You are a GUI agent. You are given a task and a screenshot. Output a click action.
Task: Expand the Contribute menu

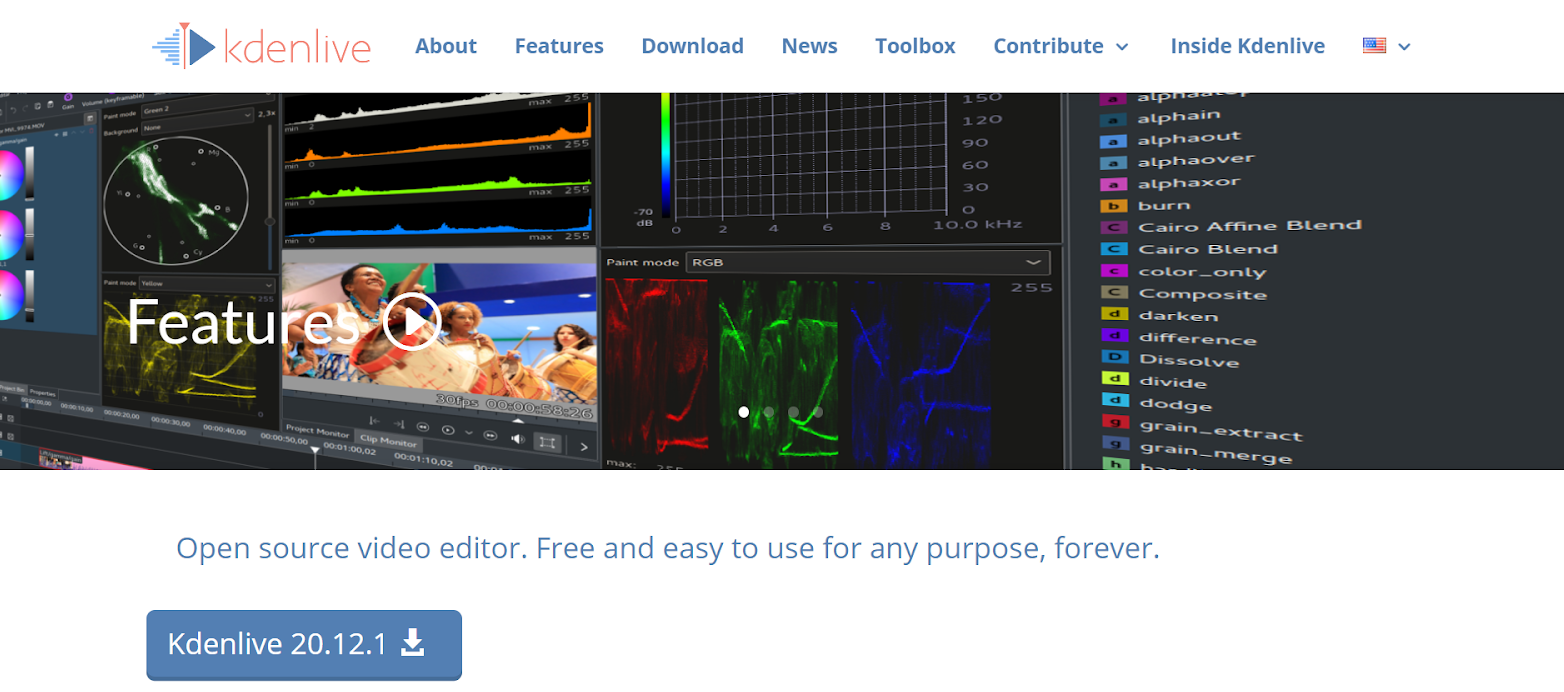(x=1060, y=46)
